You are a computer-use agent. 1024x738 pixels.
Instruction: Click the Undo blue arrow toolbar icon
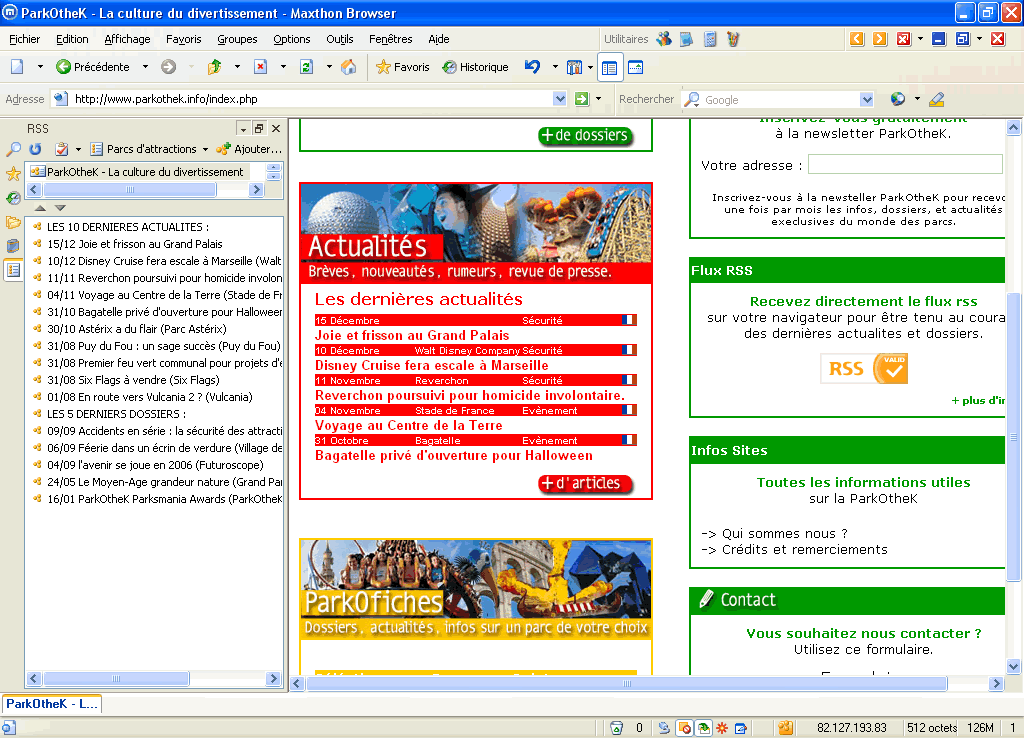[x=532, y=67]
